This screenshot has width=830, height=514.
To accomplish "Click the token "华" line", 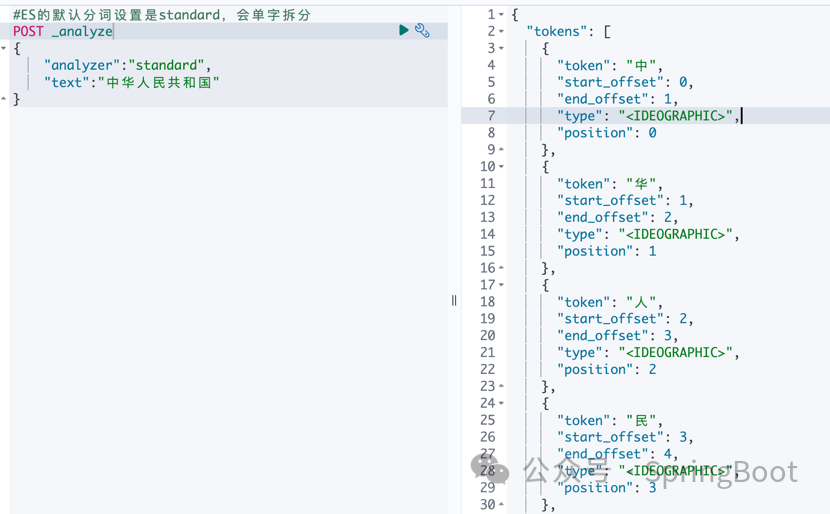I will 609,184.
